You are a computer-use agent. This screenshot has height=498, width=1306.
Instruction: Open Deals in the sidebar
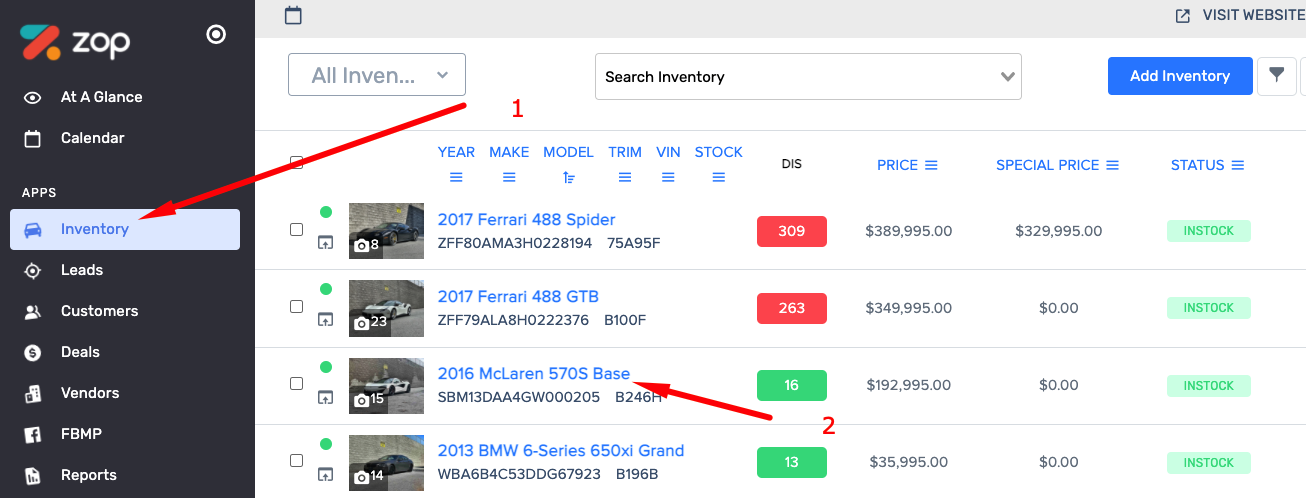80,352
